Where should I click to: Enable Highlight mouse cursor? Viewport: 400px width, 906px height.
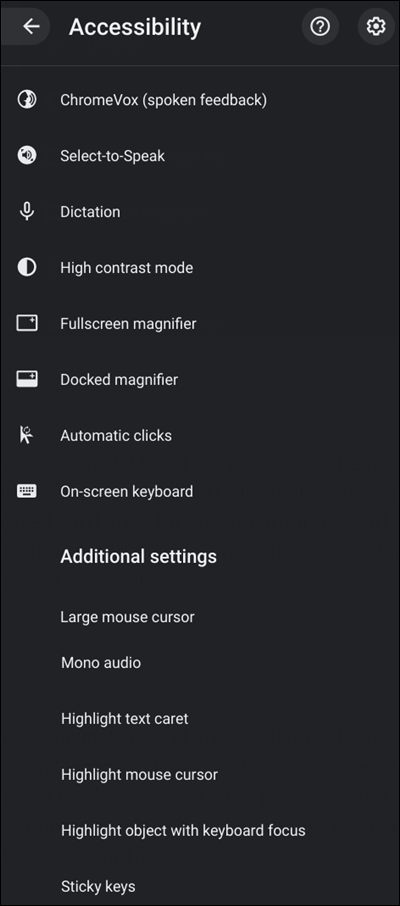(200, 774)
